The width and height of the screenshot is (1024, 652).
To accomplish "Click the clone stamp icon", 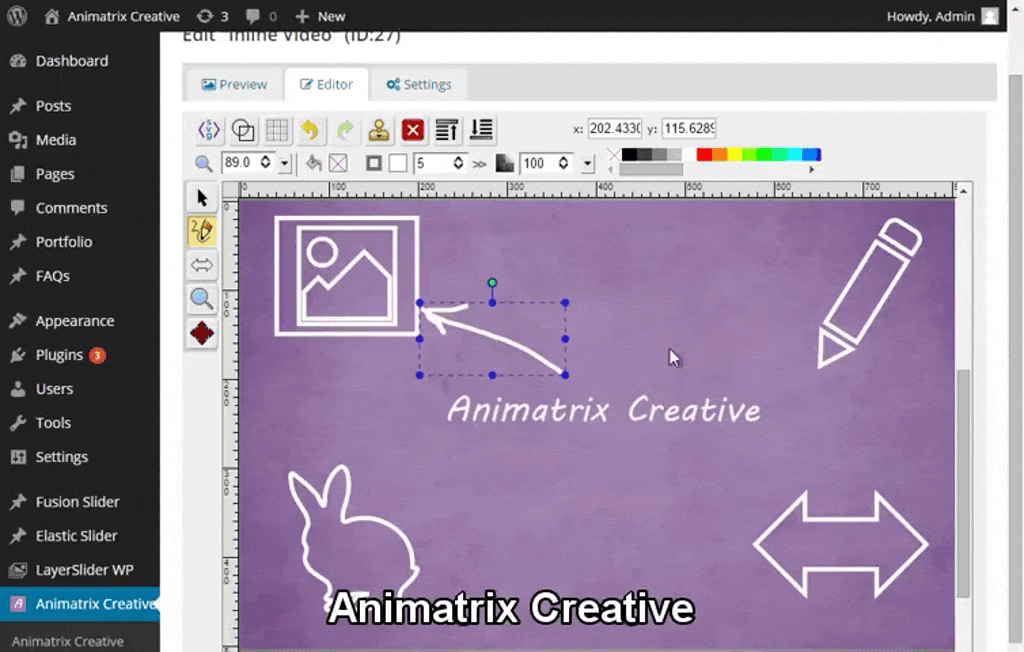I will tap(379, 130).
